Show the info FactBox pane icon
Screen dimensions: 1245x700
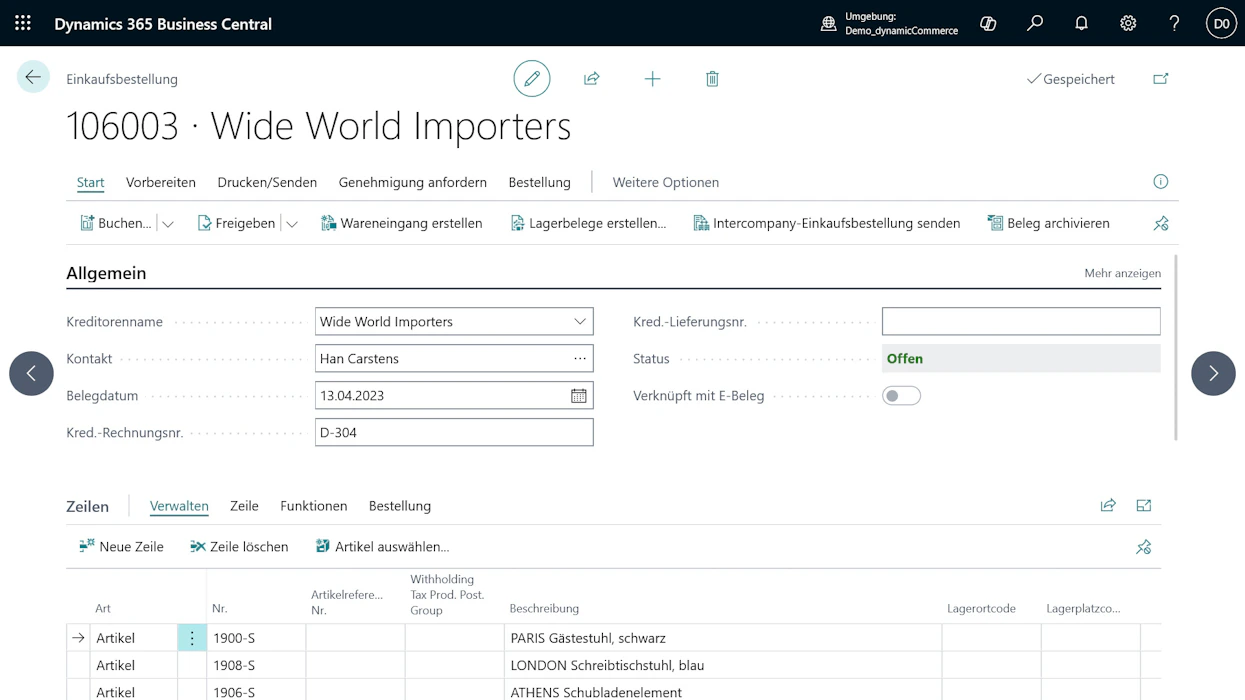pyautogui.click(x=1161, y=181)
